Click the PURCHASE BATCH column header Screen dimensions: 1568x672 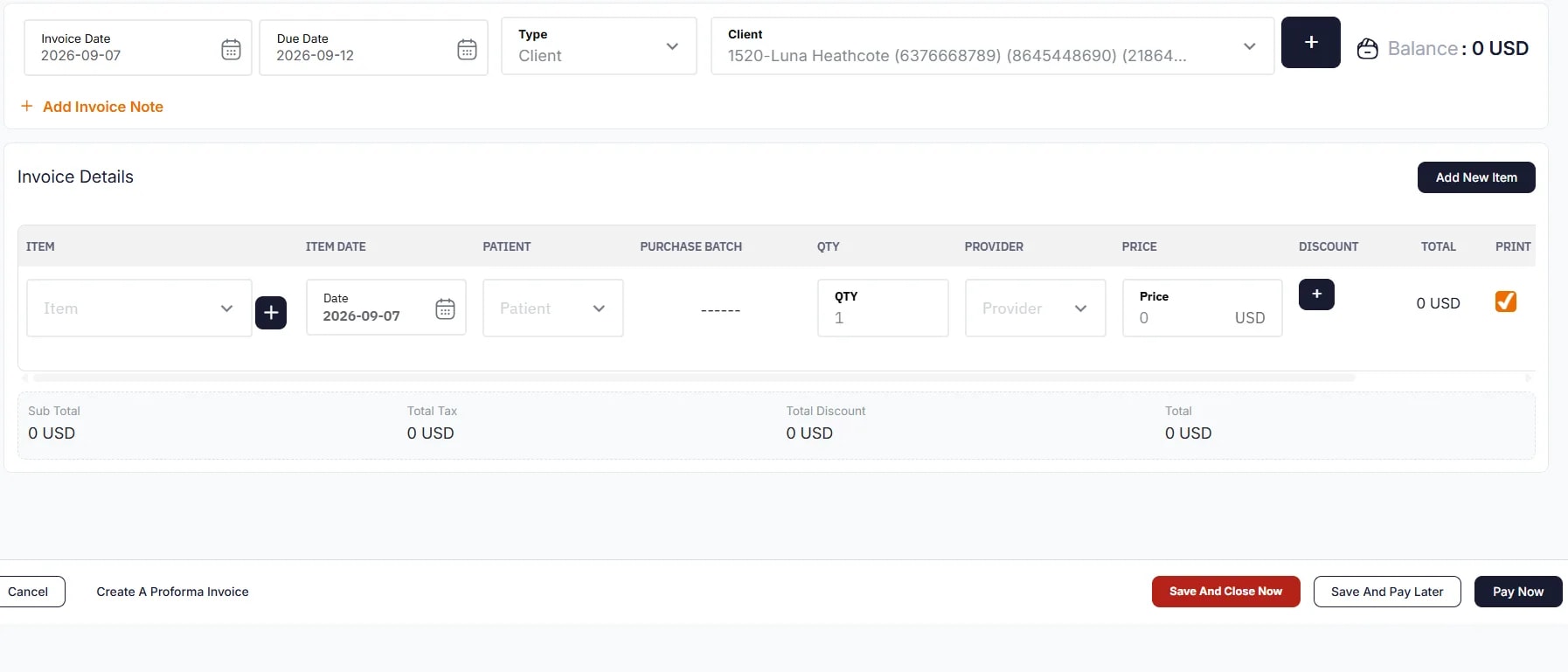690,246
